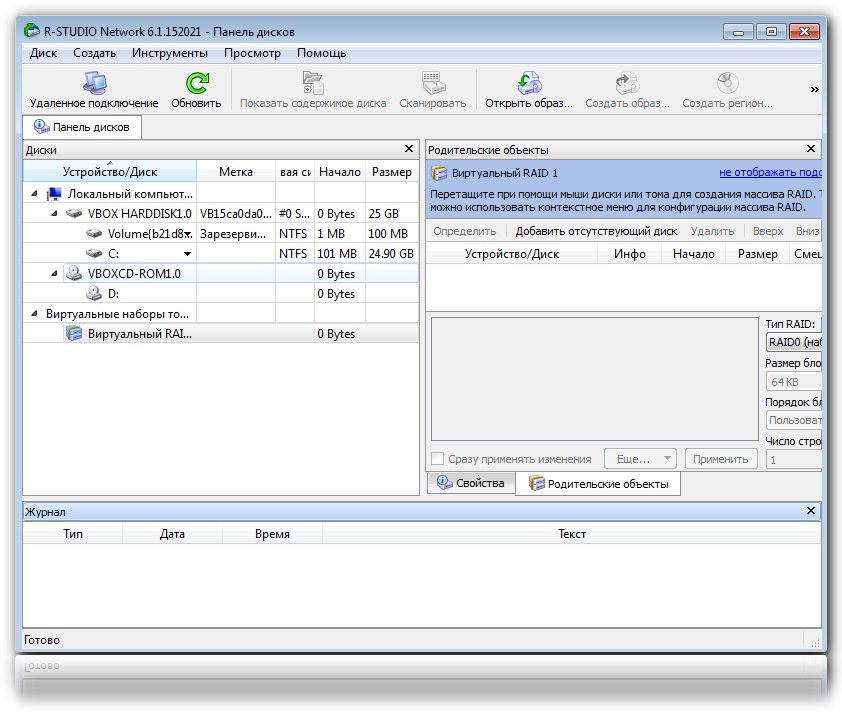Image resolution: width=842 pixels, height=714 pixels.
Task: Close the Журнал panel
Action: click(x=811, y=511)
